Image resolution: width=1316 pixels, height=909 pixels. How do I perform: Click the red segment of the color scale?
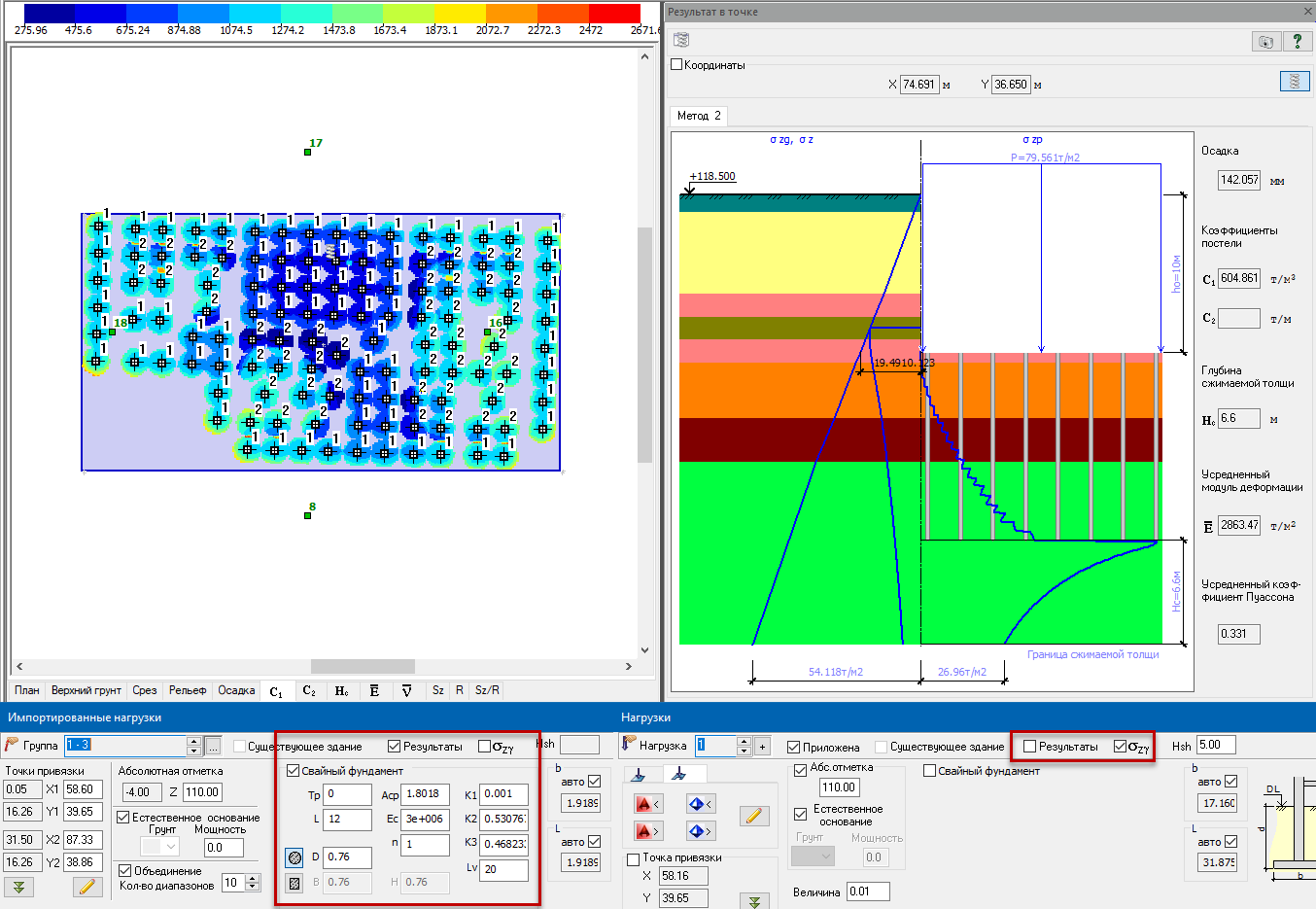[614, 14]
